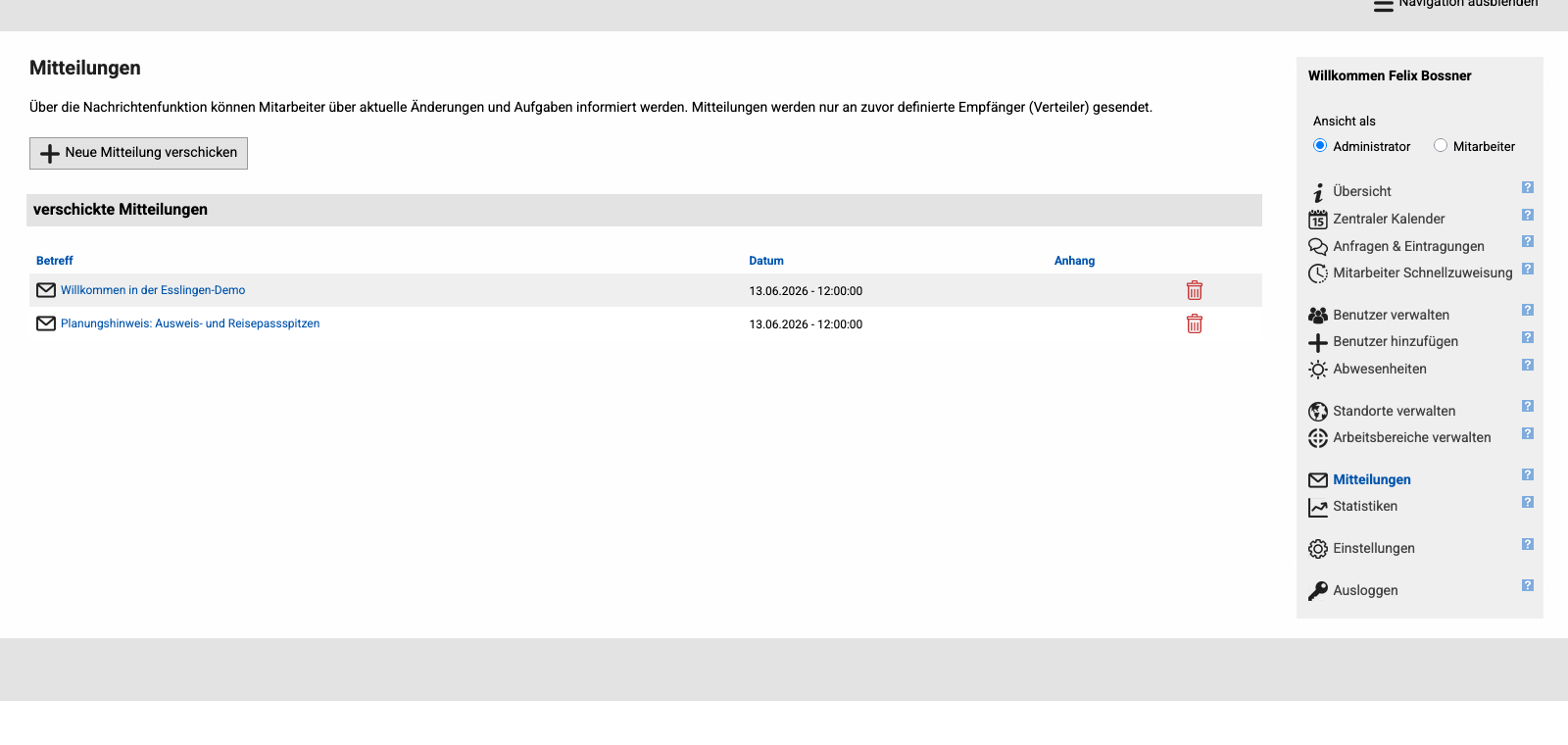Click the Übersicht info icon
The width and height of the screenshot is (1568, 745).
click(1318, 192)
